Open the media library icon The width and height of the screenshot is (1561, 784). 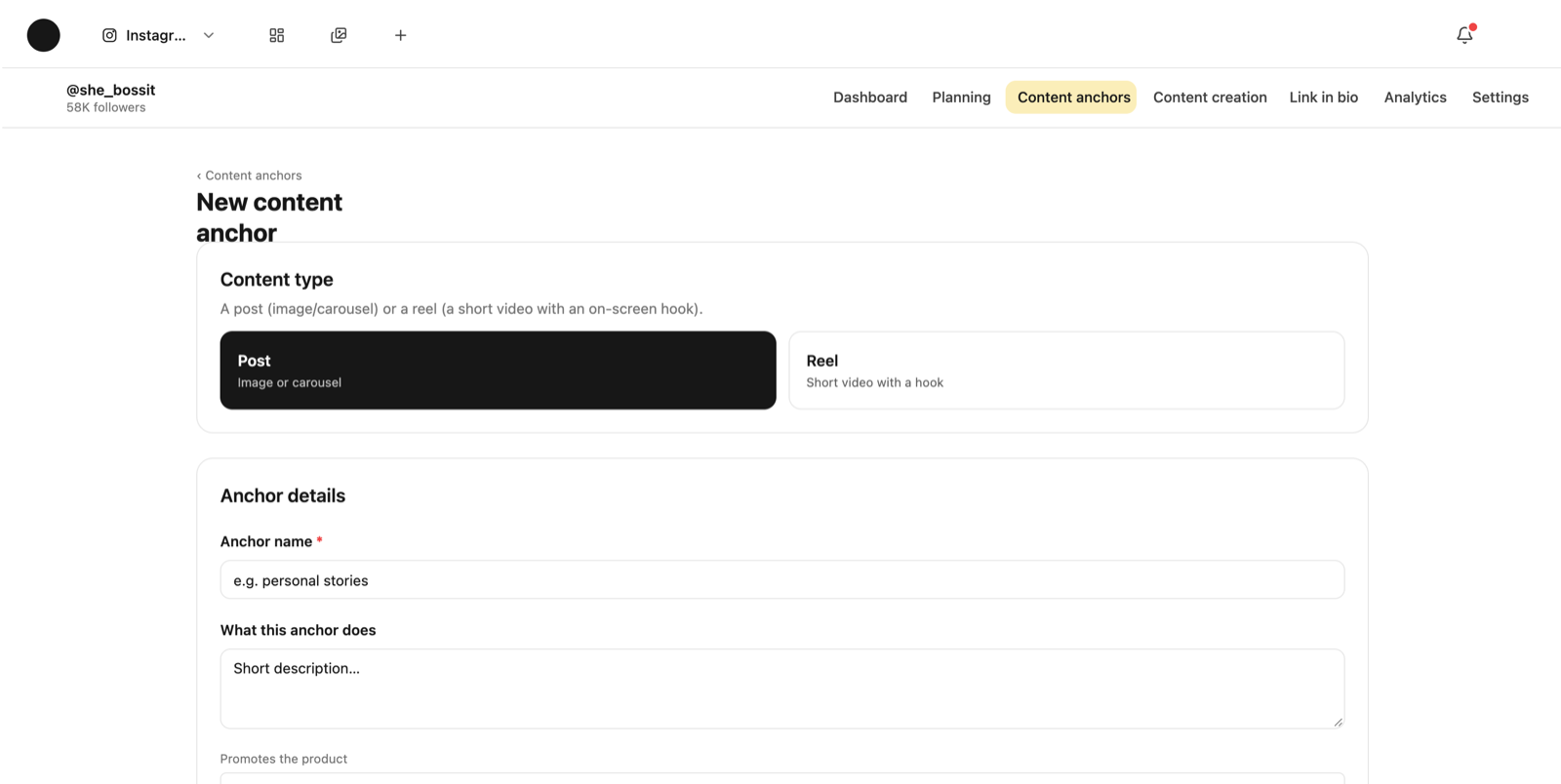[x=339, y=35]
